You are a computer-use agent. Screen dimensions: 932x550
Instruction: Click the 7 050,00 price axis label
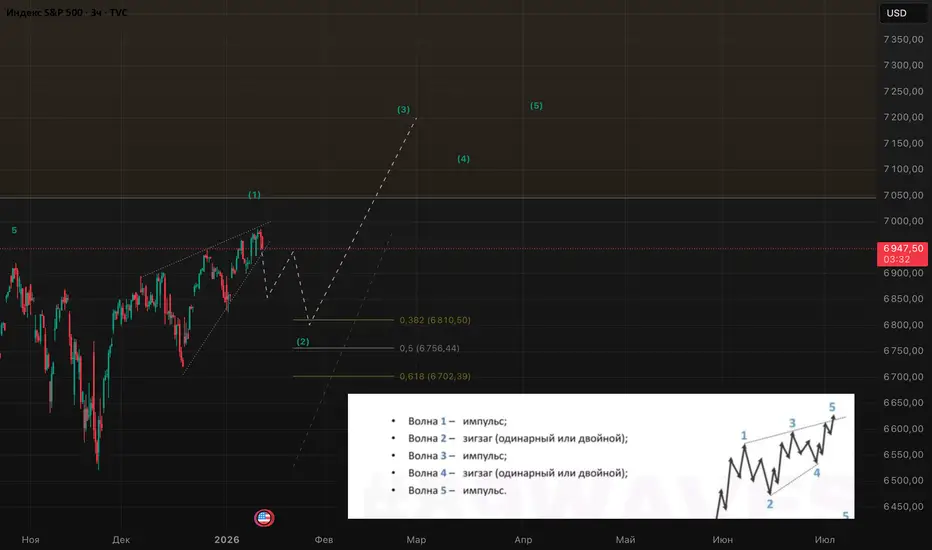pyautogui.click(x=903, y=195)
